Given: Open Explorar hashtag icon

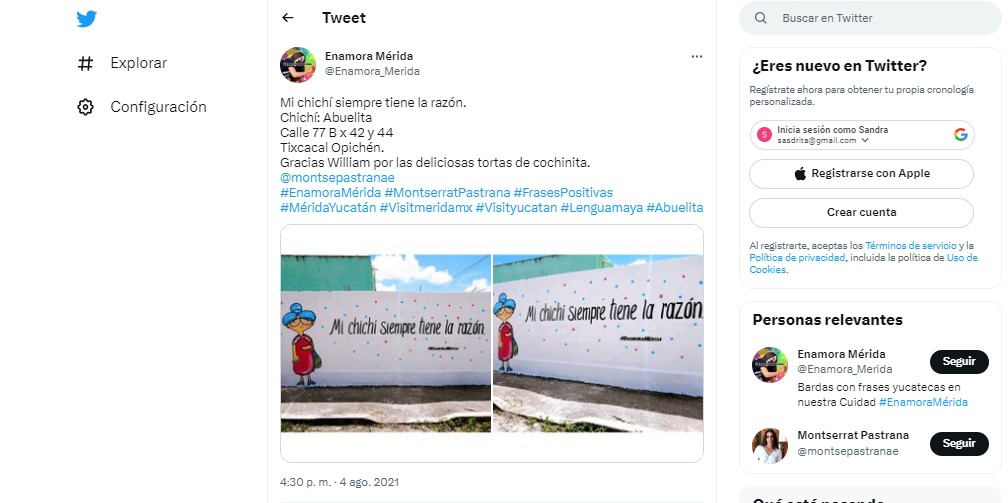Looking at the screenshot, I should pyautogui.click(x=86, y=63).
